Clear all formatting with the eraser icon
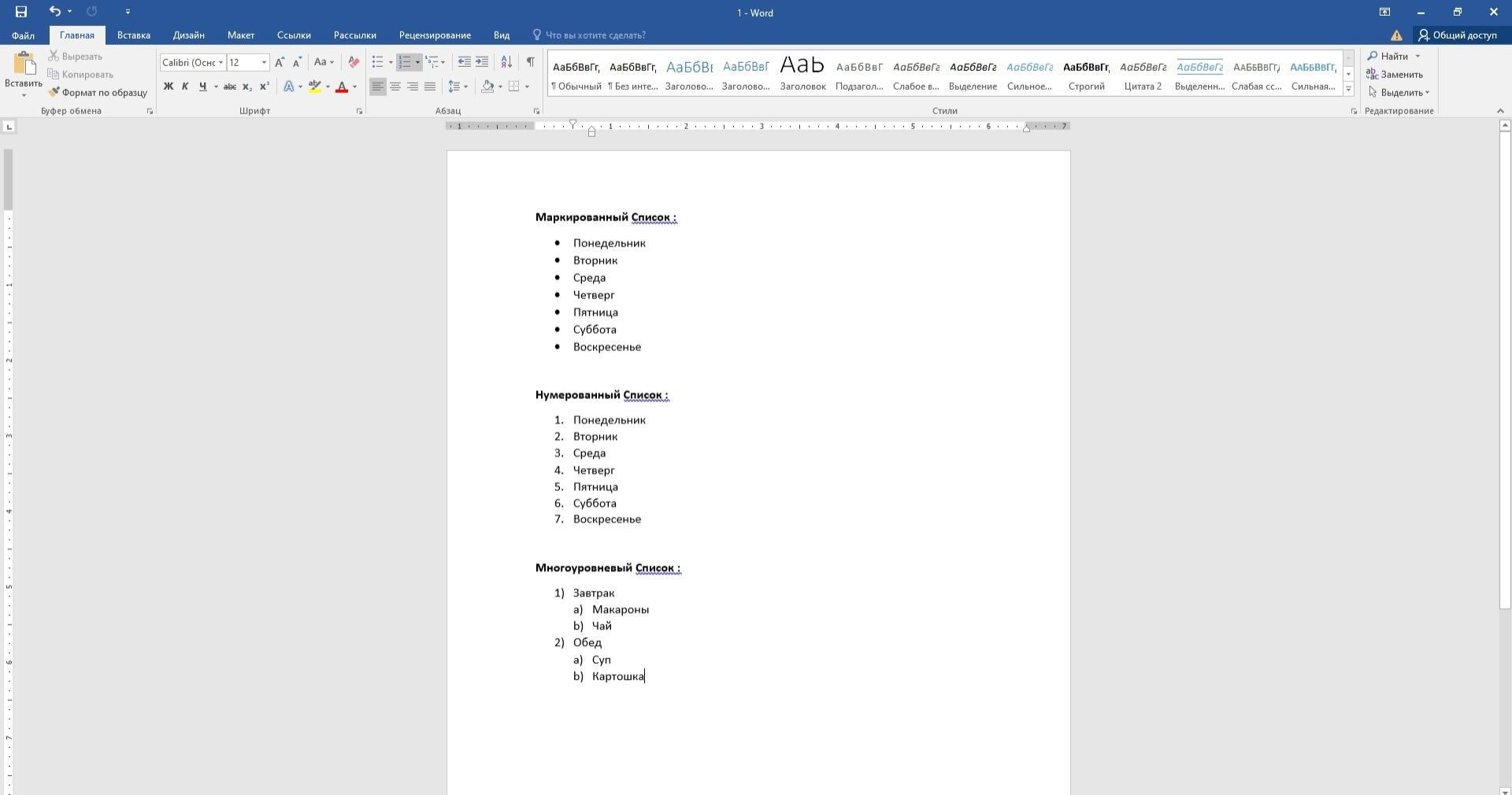 (354, 62)
